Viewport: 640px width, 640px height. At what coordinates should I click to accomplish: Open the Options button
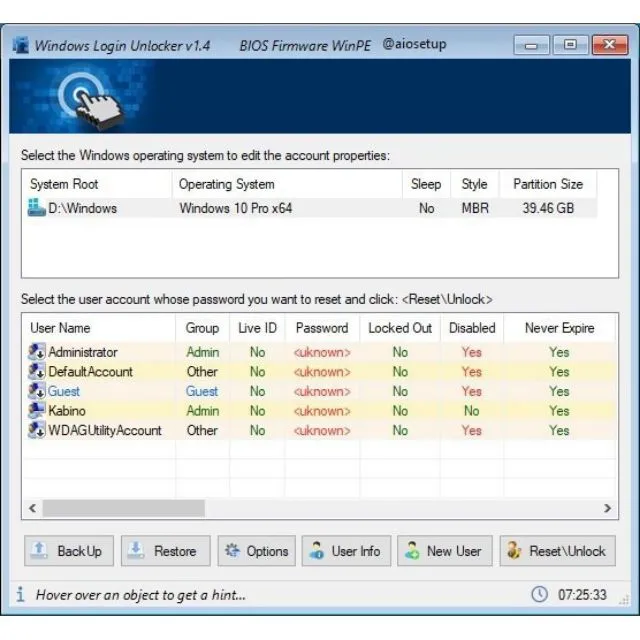pyautogui.click(x=257, y=551)
